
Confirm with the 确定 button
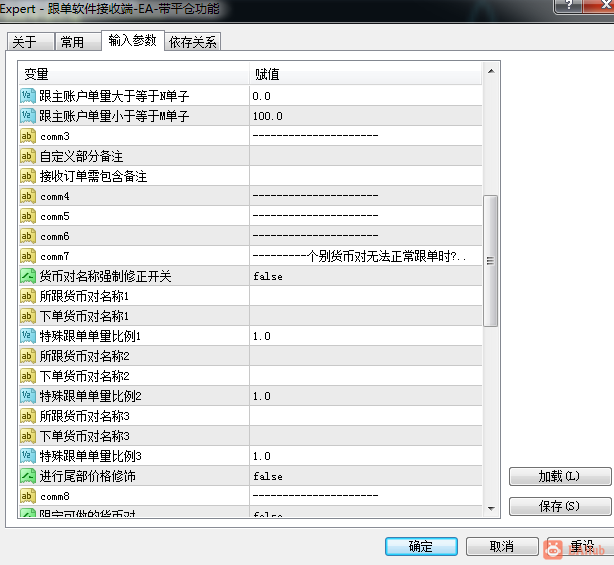pyautogui.click(x=421, y=546)
